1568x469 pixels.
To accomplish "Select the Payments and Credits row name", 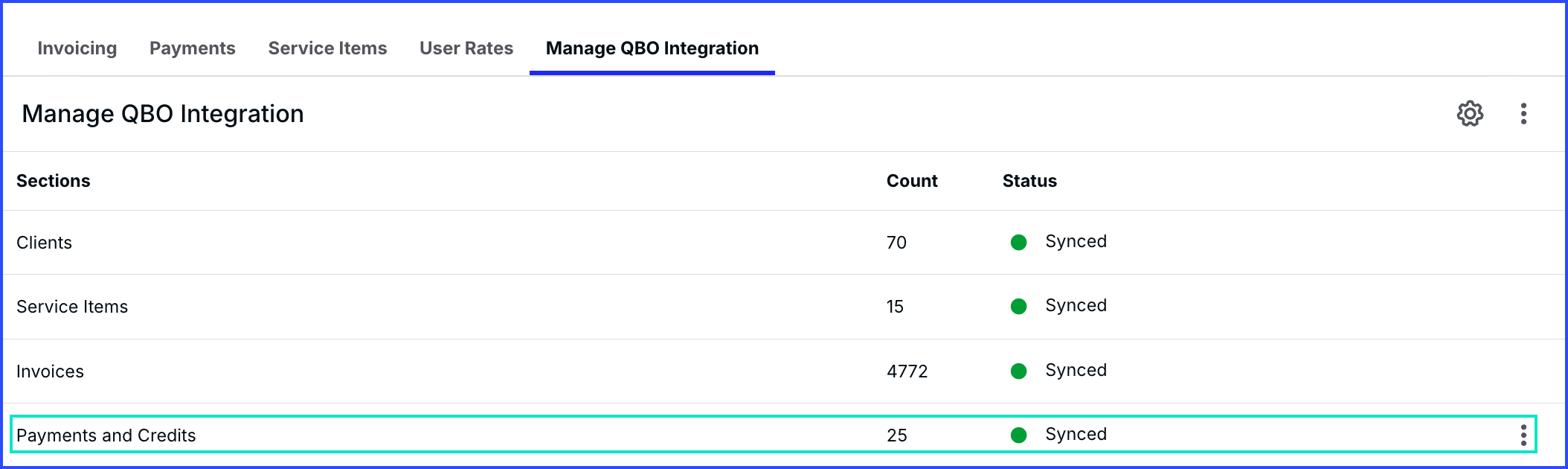I will click(x=106, y=435).
